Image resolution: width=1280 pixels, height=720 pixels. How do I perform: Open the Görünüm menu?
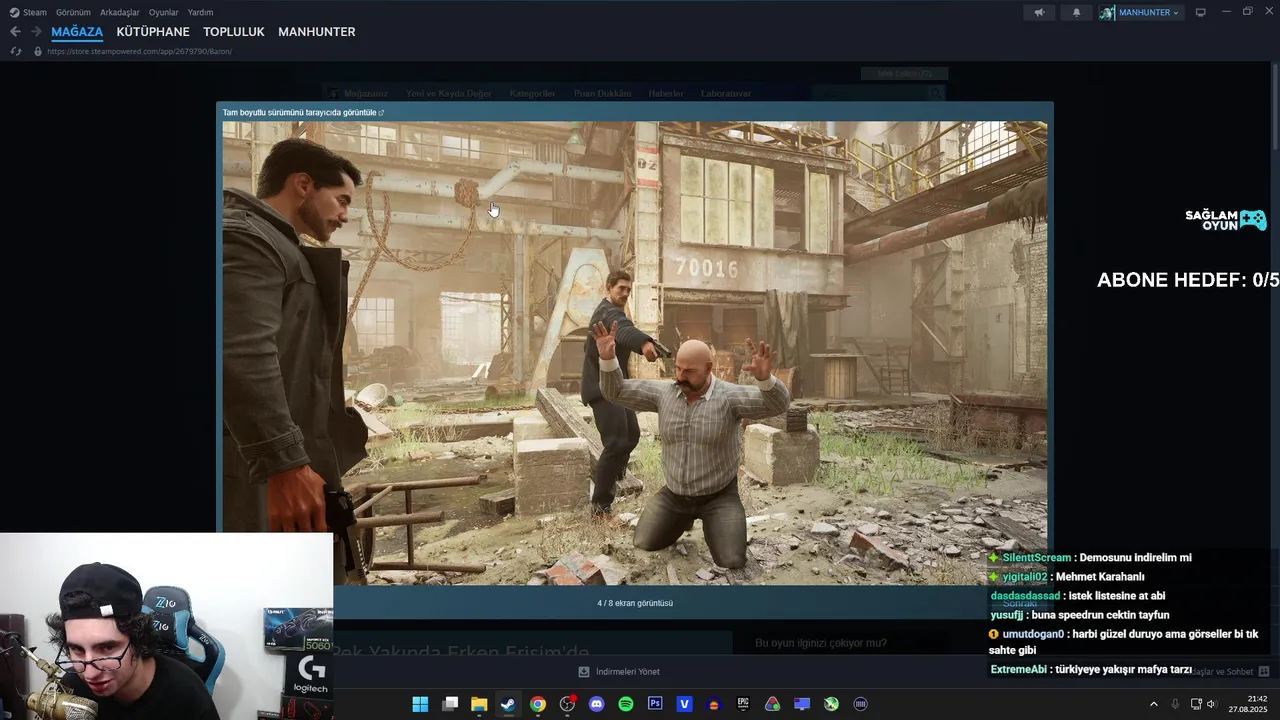[x=73, y=12]
